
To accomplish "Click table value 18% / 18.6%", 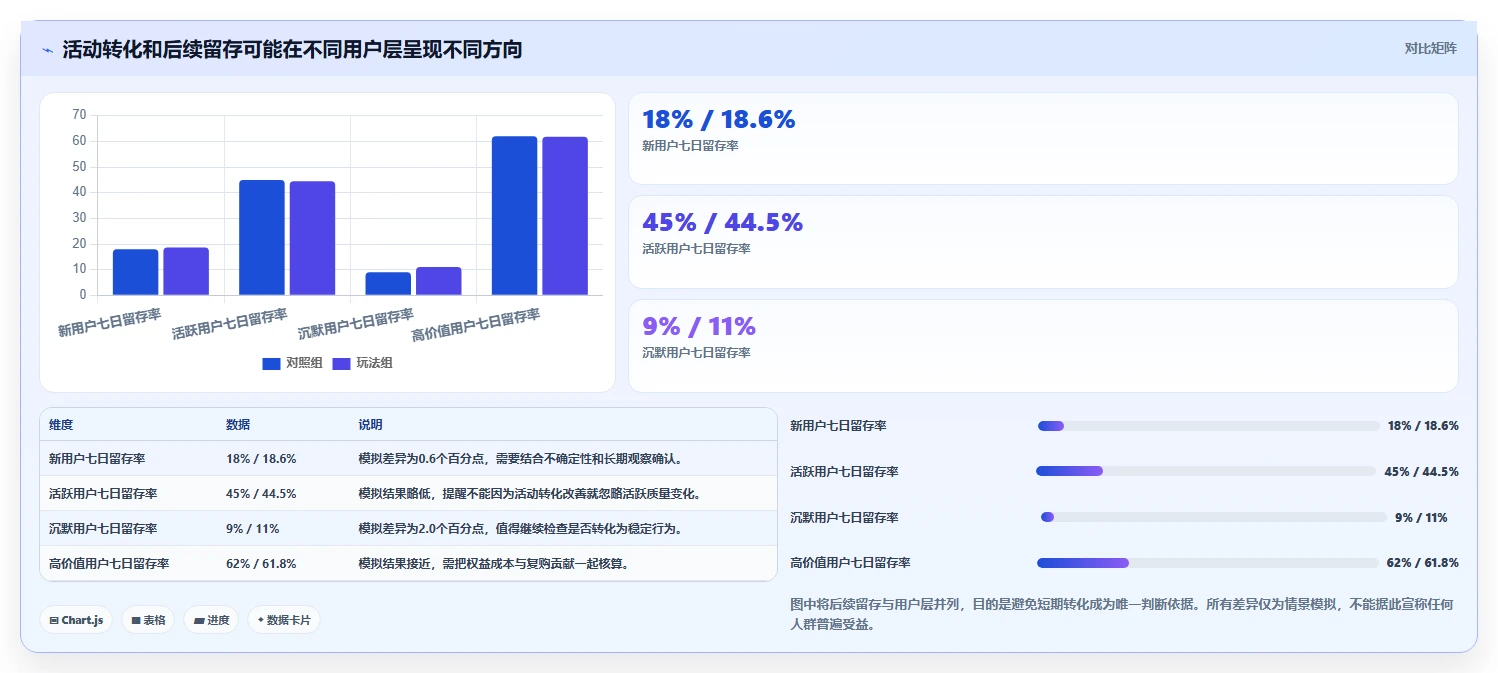I will coord(261,459).
